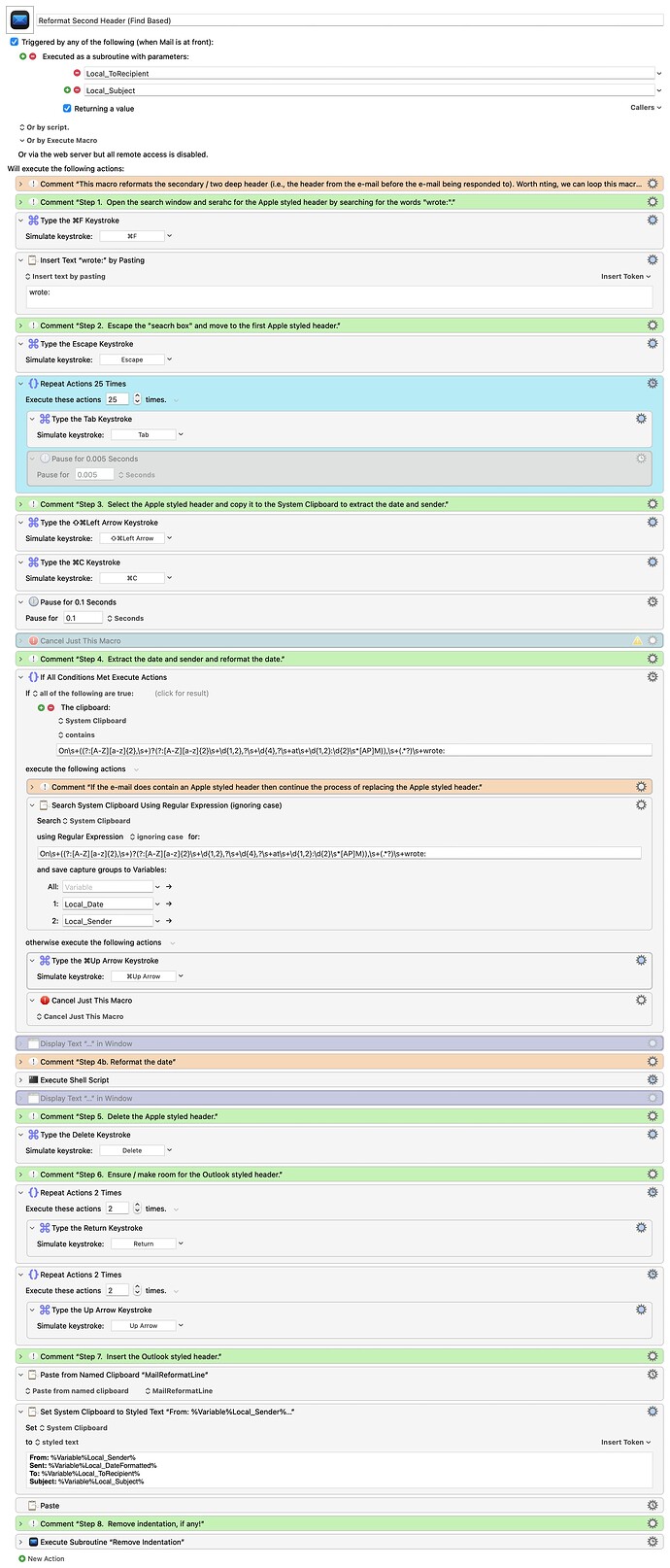Click warning icon on disabled Cancel Just This Macro
The height and width of the screenshot is (1568, 670).
[x=638, y=641]
